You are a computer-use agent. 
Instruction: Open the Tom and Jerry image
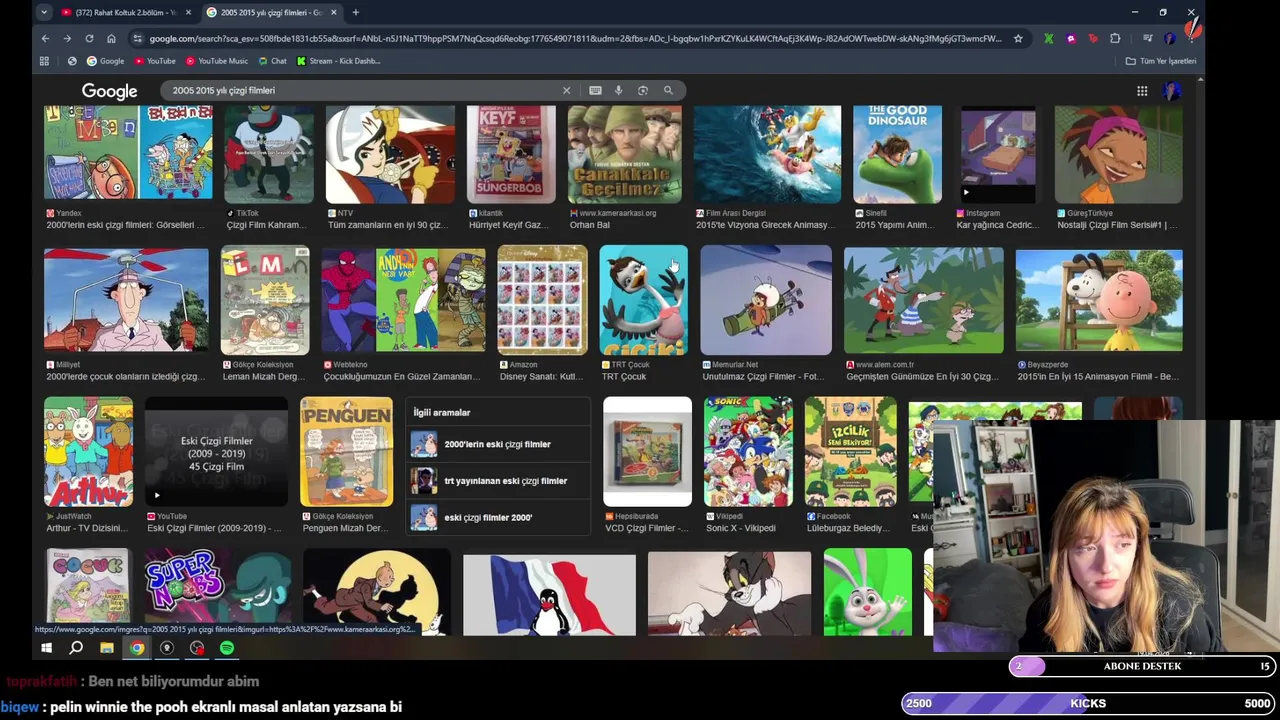729,593
